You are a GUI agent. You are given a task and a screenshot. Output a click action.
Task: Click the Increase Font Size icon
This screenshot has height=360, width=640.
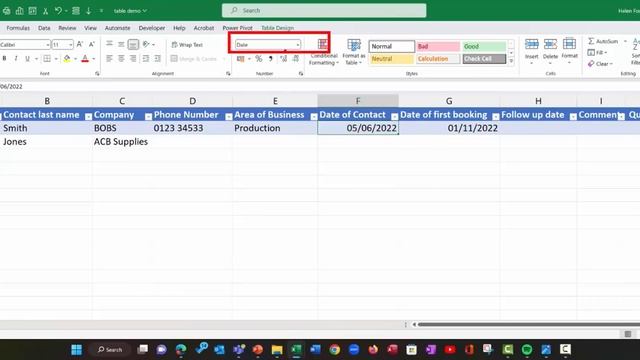(80, 44)
